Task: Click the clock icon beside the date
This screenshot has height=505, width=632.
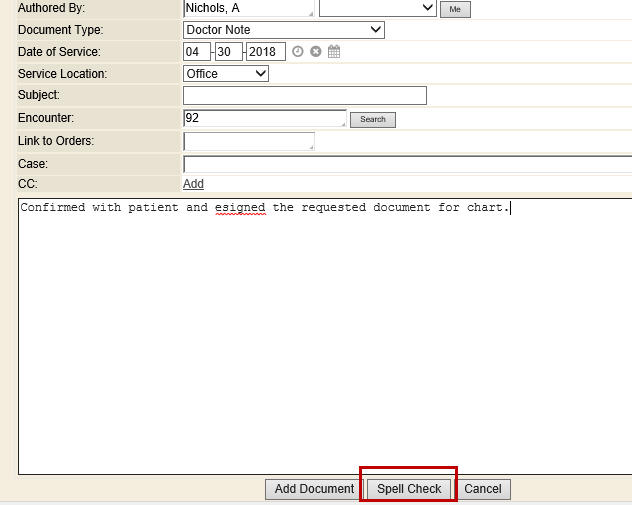Action: (298, 52)
